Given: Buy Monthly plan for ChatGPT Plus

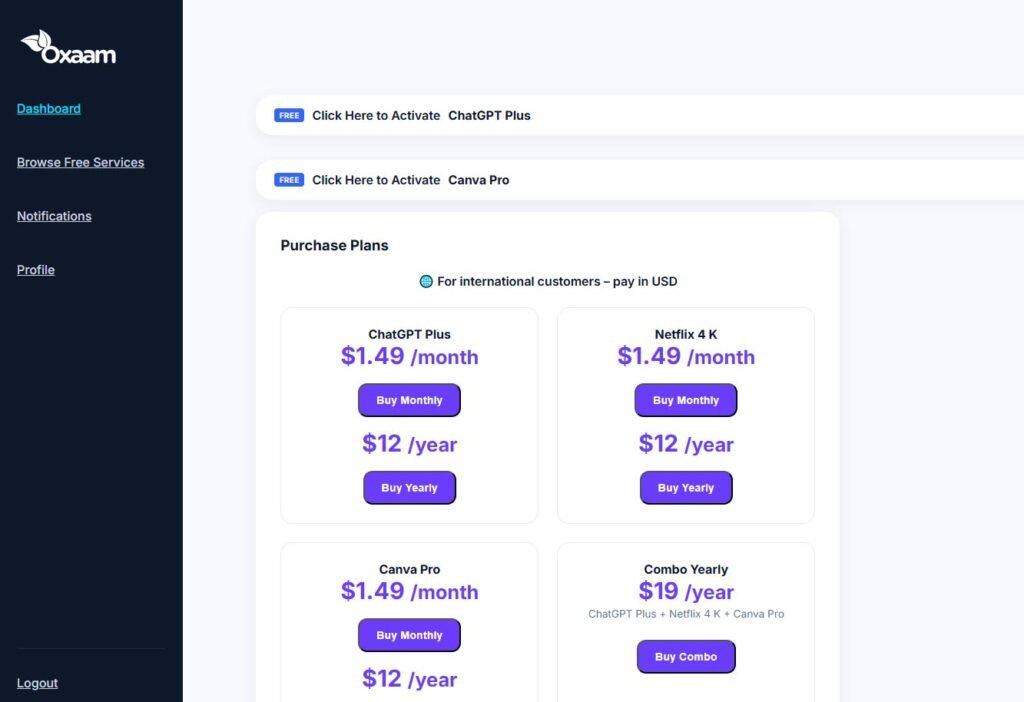Looking at the screenshot, I should (409, 400).
